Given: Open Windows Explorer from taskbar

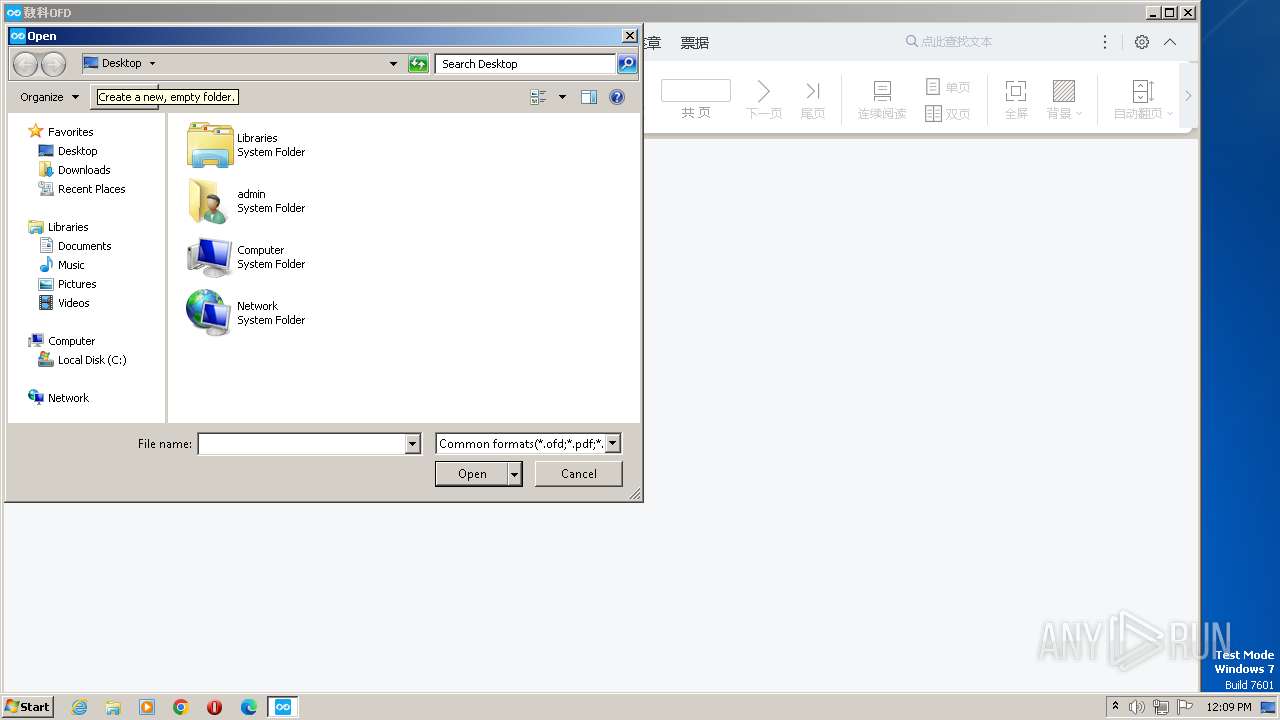Looking at the screenshot, I should pos(113,707).
